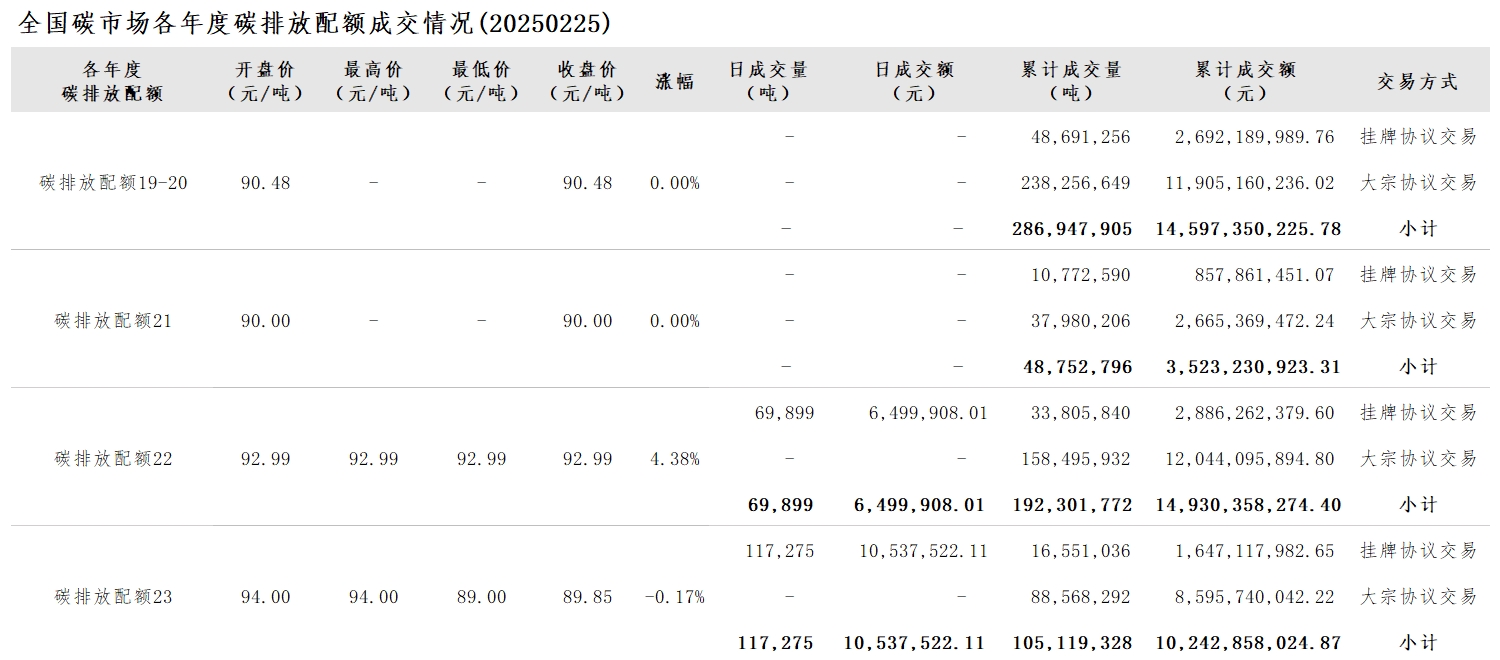Click subtotal volume 48,752,796

1078,367
